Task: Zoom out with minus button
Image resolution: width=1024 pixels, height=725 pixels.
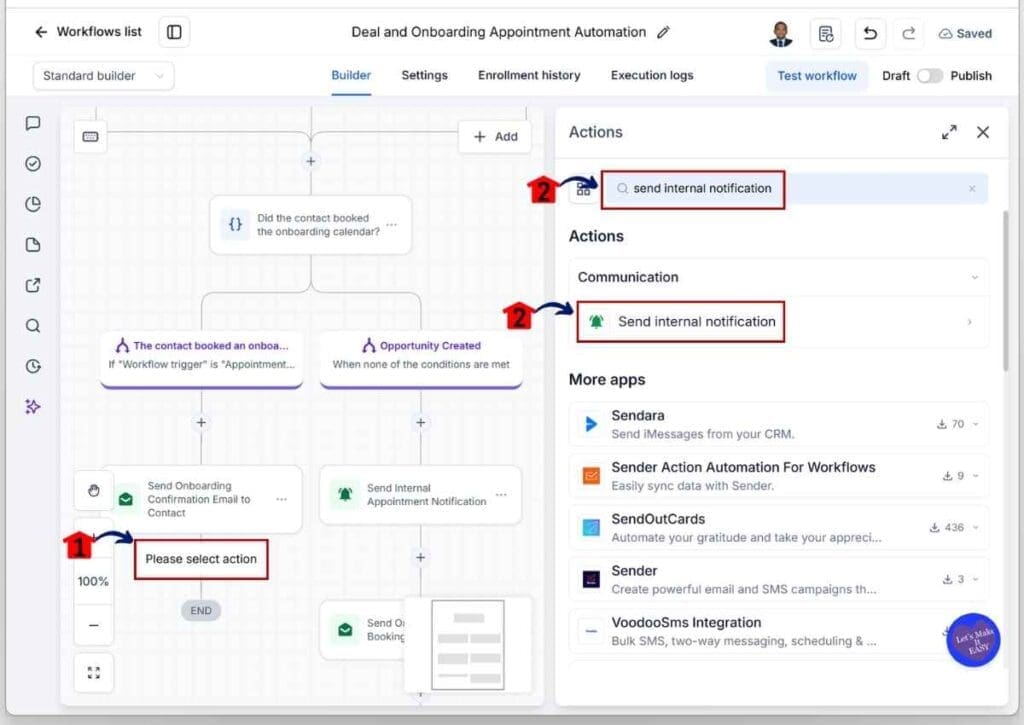Action: click(x=93, y=625)
